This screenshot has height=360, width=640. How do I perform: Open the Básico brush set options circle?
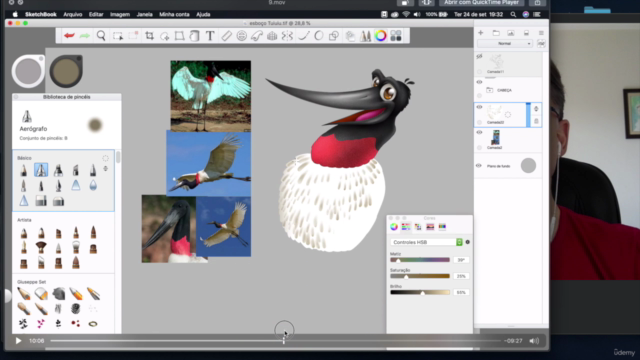[105, 158]
